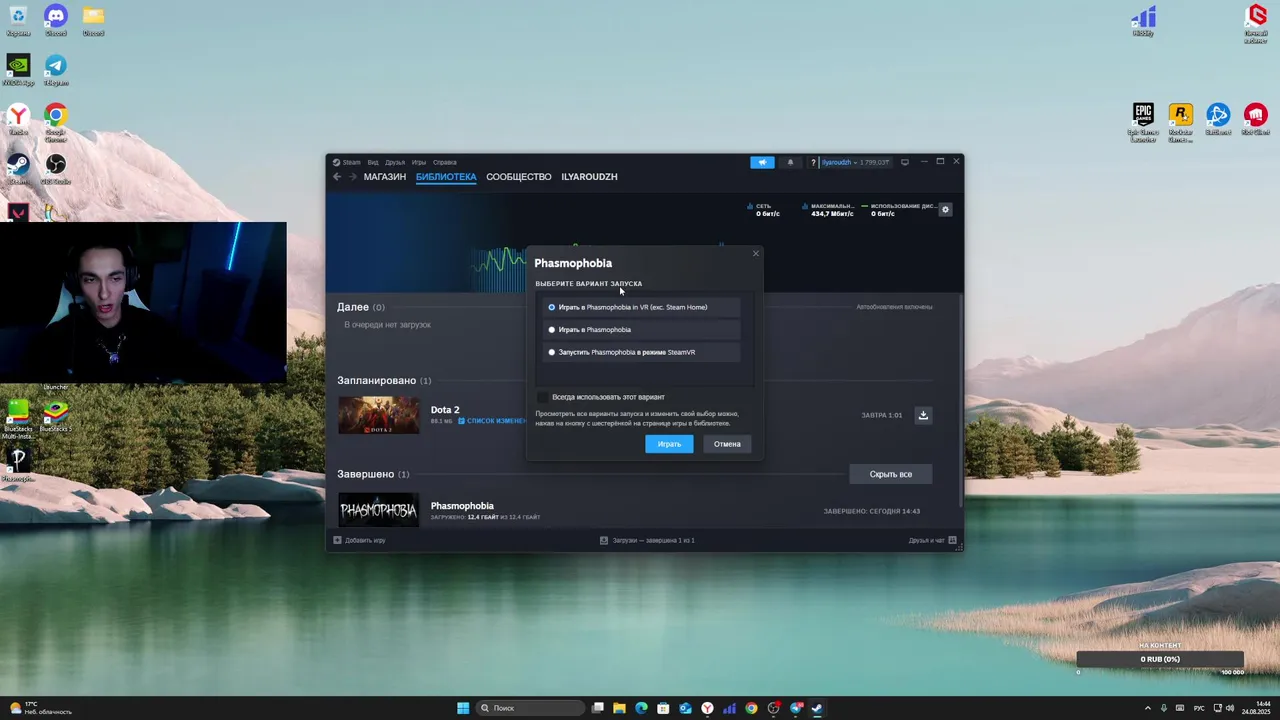Select plain Play Phasmophobia option
This screenshot has height=720, width=1280.
(641, 329)
